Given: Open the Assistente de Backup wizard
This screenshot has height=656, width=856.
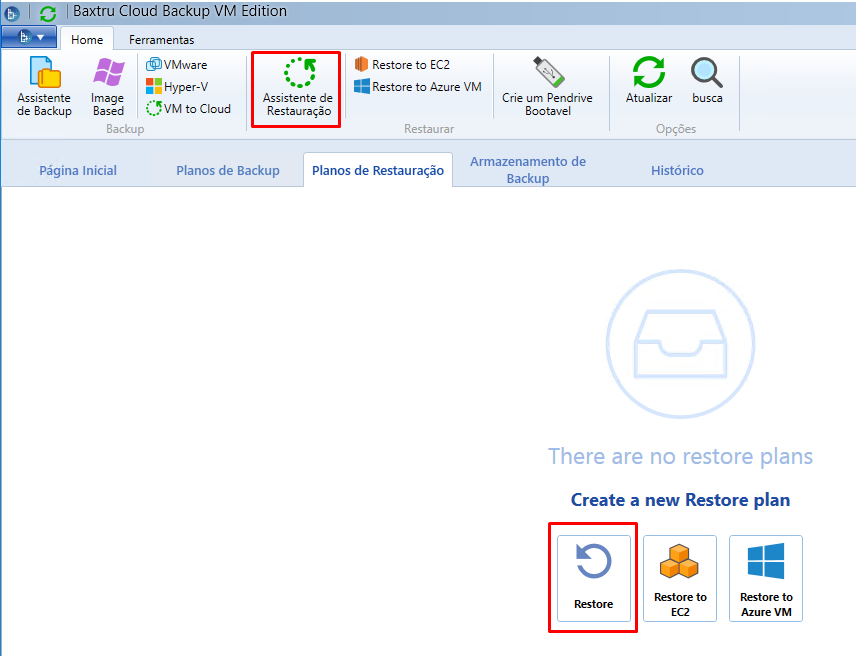Looking at the screenshot, I should (x=44, y=87).
